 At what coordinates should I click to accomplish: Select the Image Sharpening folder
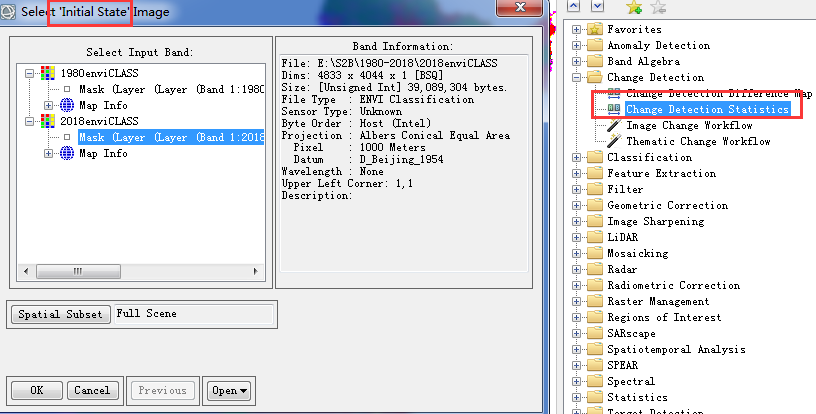point(656,222)
